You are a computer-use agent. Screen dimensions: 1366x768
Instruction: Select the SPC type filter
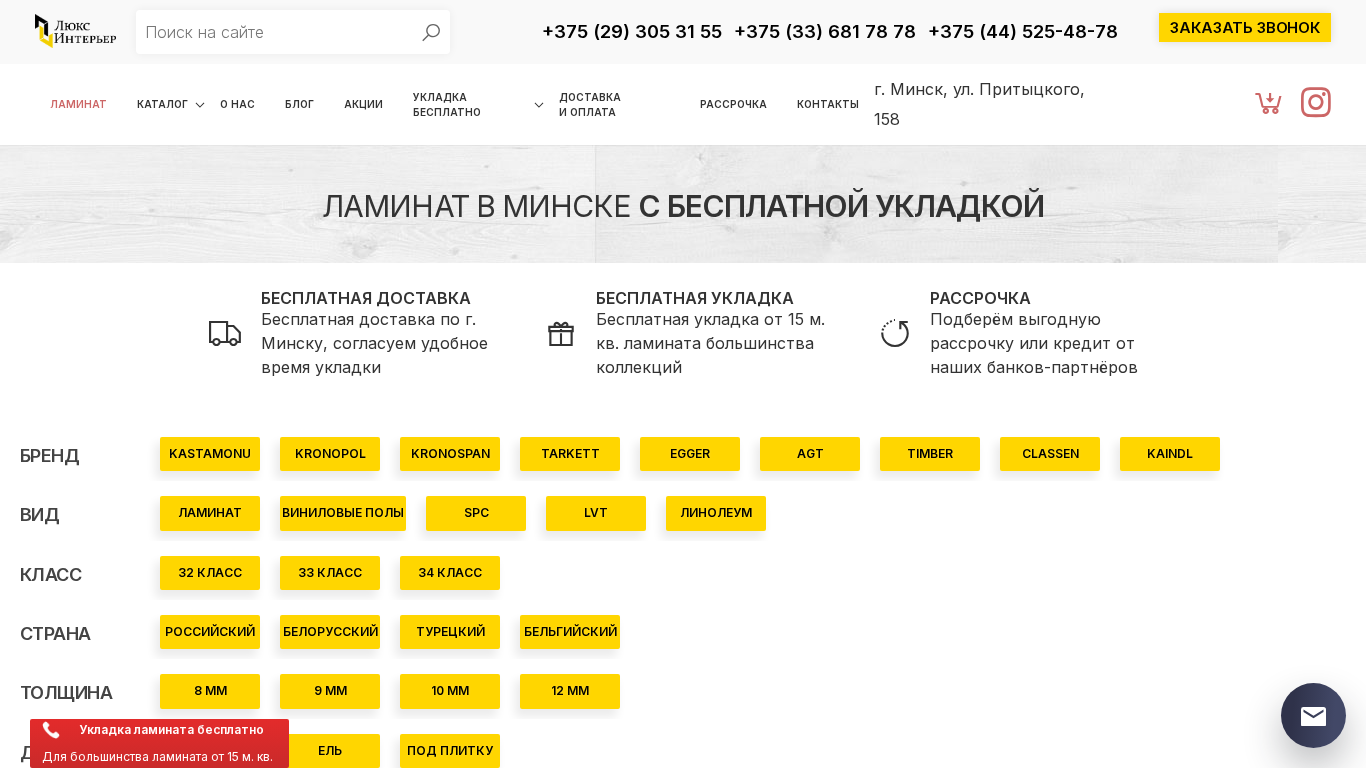[x=476, y=513]
